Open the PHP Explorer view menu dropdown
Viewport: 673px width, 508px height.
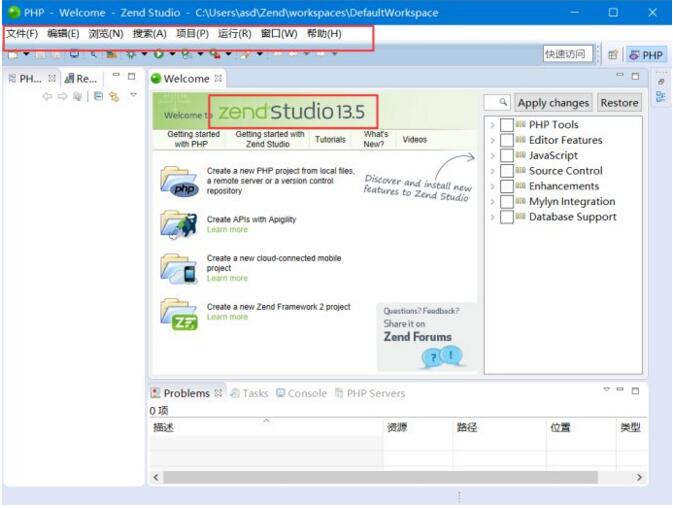(x=133, y=94)
